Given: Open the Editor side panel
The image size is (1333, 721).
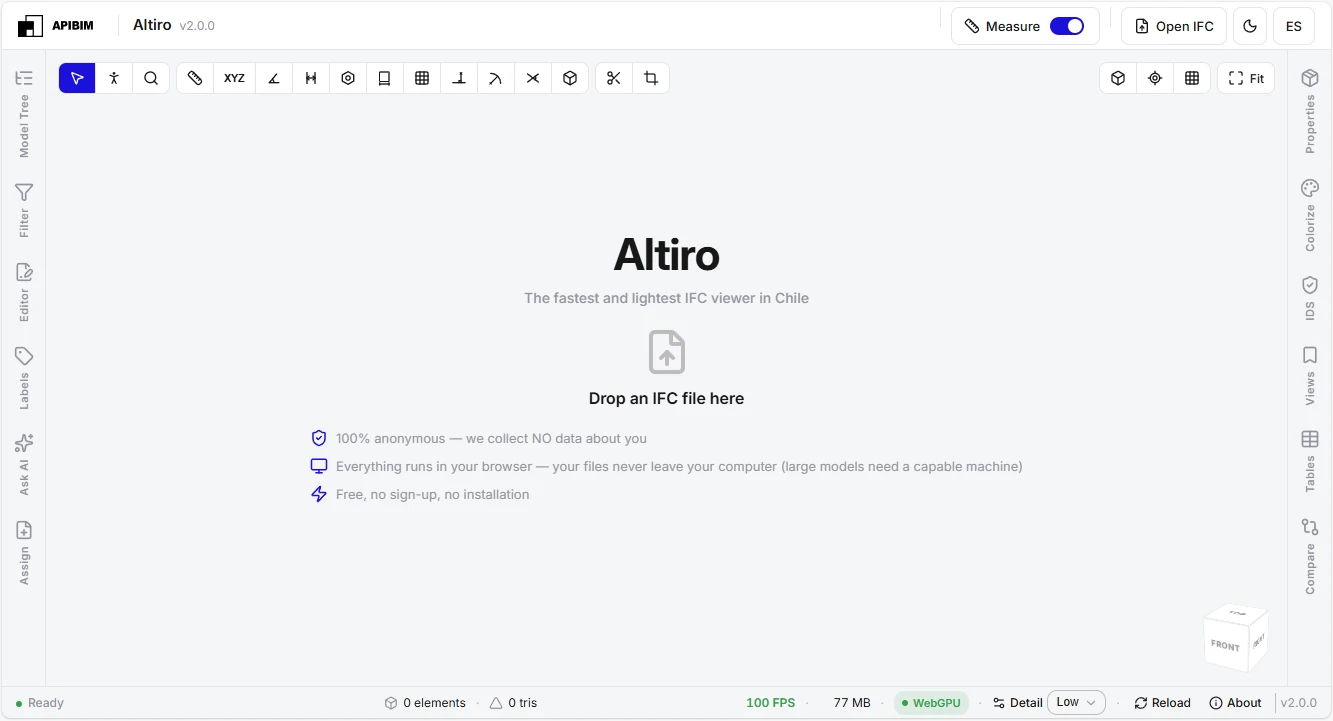Looking at the screenshot, I should click(x=24, y=292).
